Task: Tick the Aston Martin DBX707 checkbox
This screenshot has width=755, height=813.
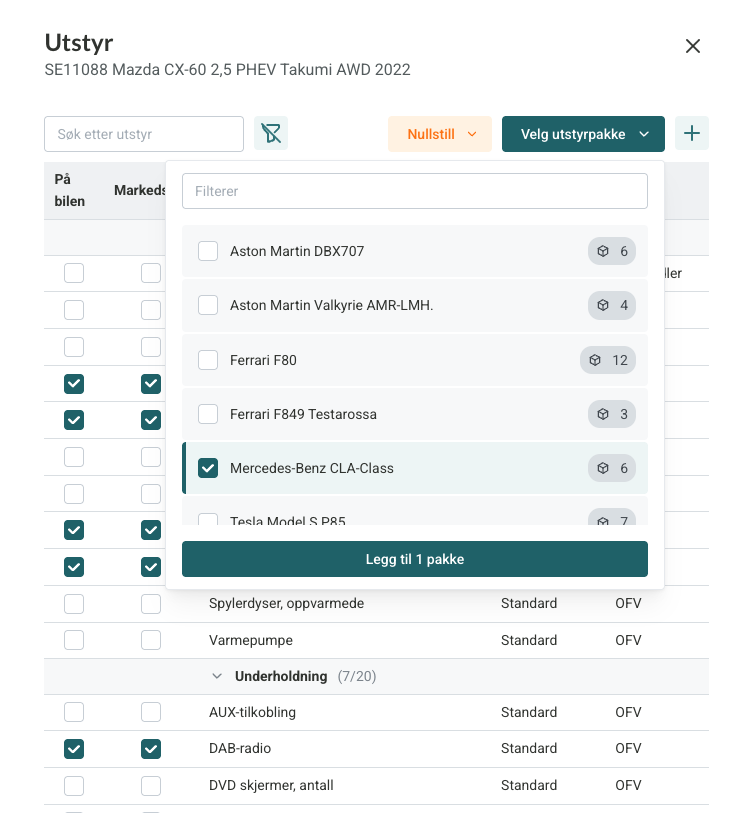Action: pyautogui.click(x=208, y=251)
